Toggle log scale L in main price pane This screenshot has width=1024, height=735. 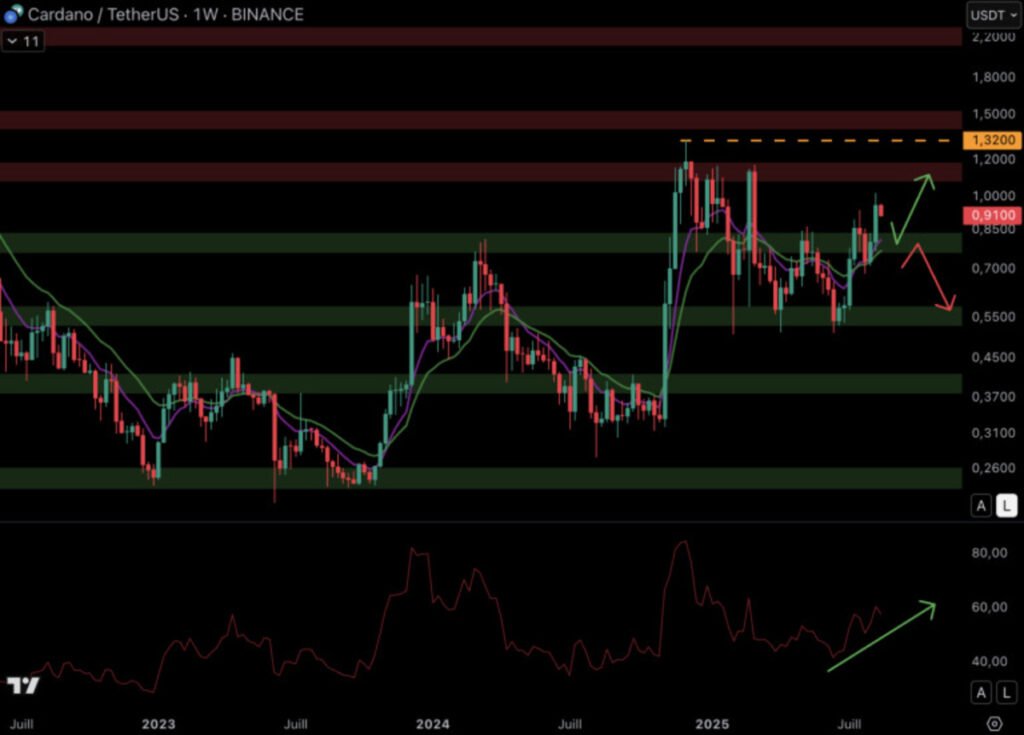[x=1005, y=506]
